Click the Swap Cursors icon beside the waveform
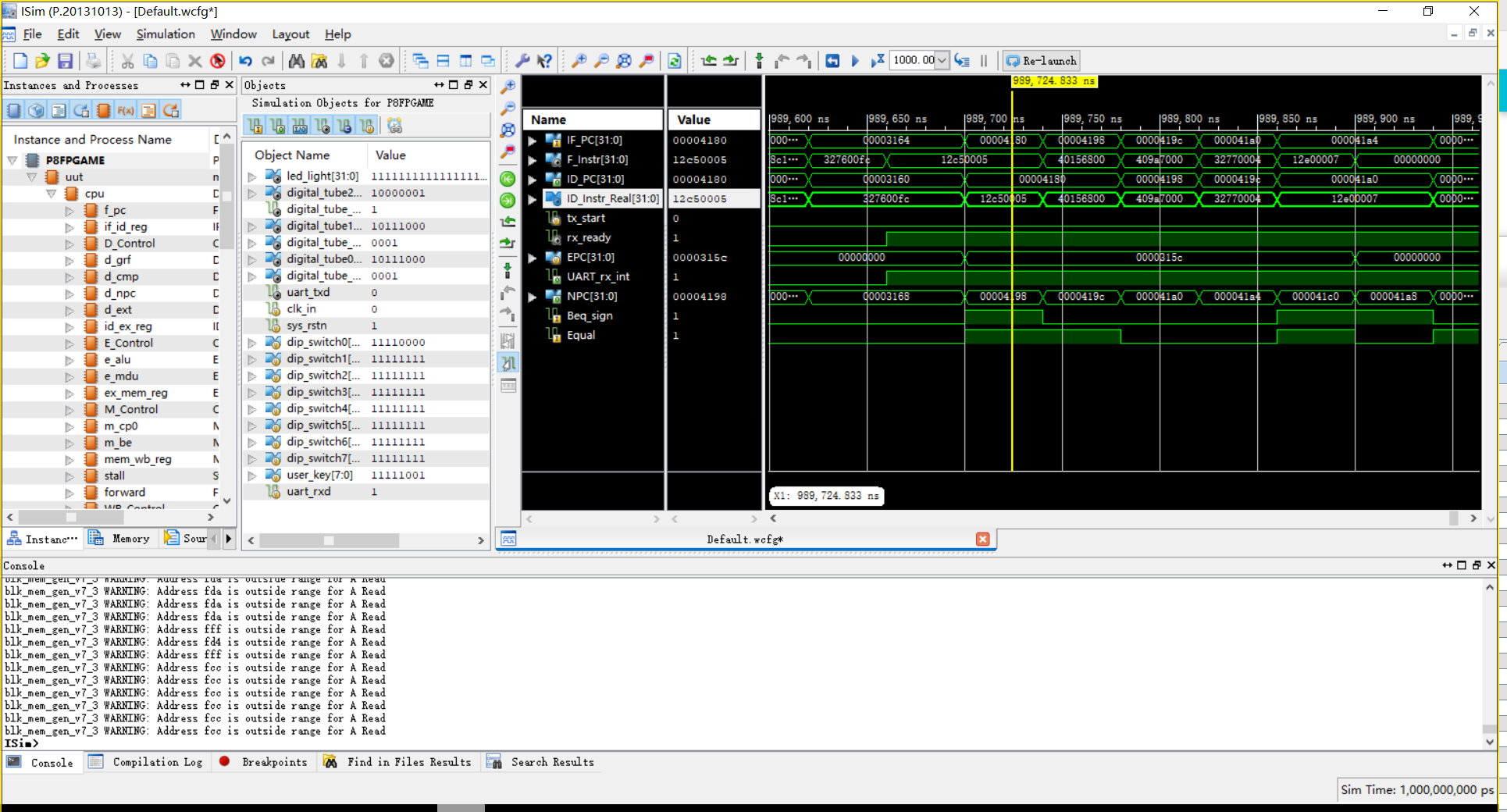Image resolution: width=1507 pixels, height=812 pixels. [x=508, y=341]
